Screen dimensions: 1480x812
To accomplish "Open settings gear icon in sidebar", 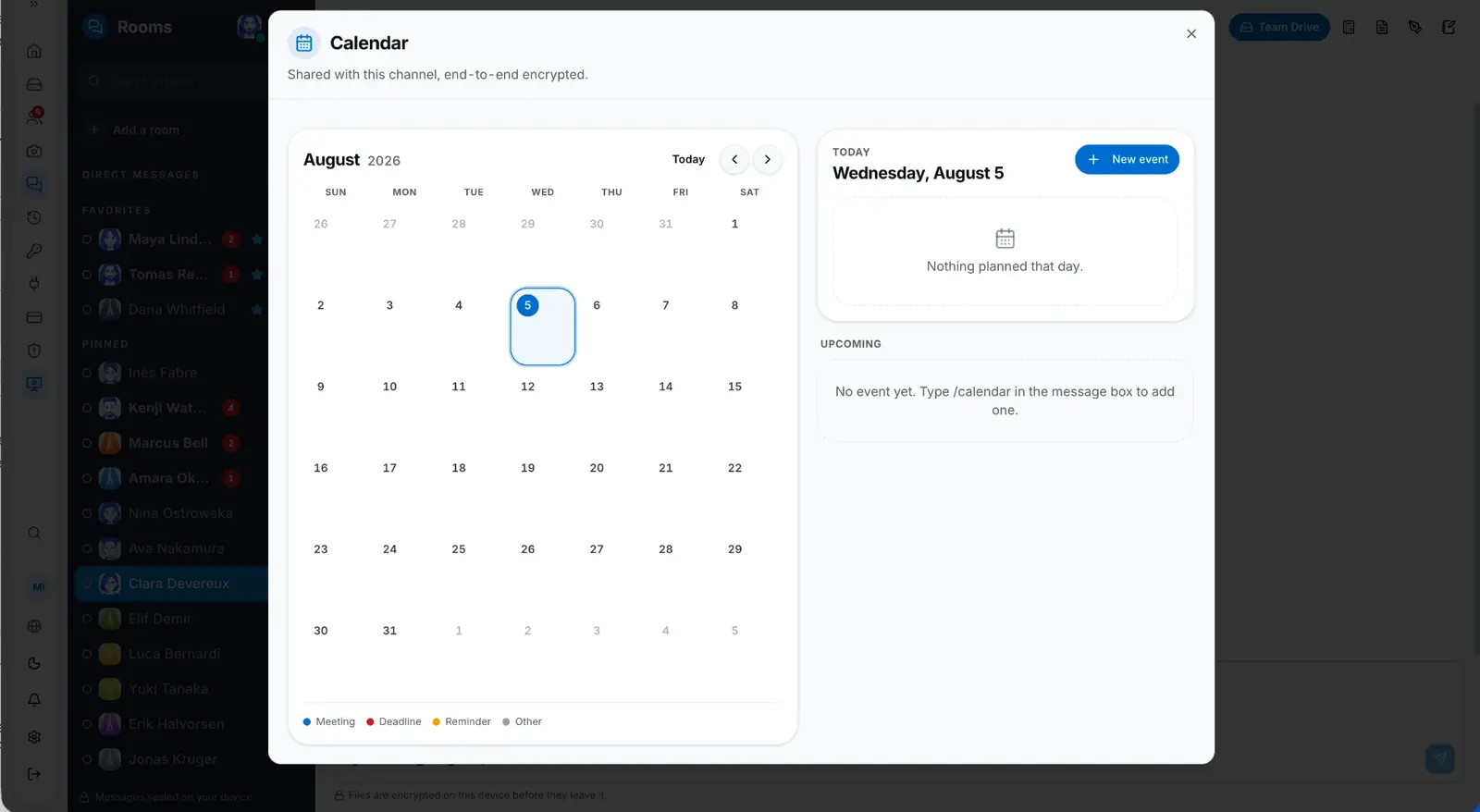I will [x=34, y=737].
